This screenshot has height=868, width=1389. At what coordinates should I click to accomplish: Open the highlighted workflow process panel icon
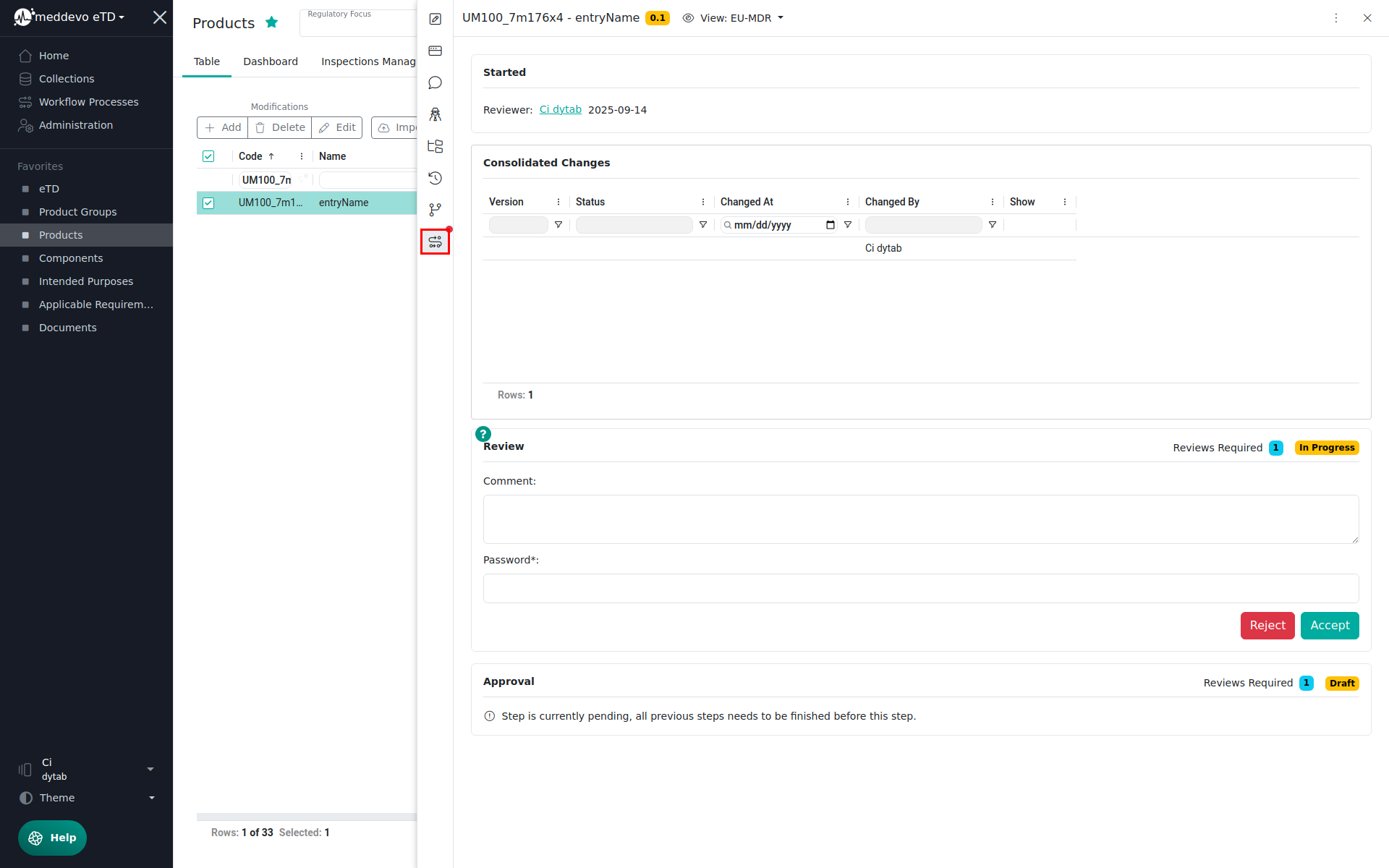tap(435, 242)
